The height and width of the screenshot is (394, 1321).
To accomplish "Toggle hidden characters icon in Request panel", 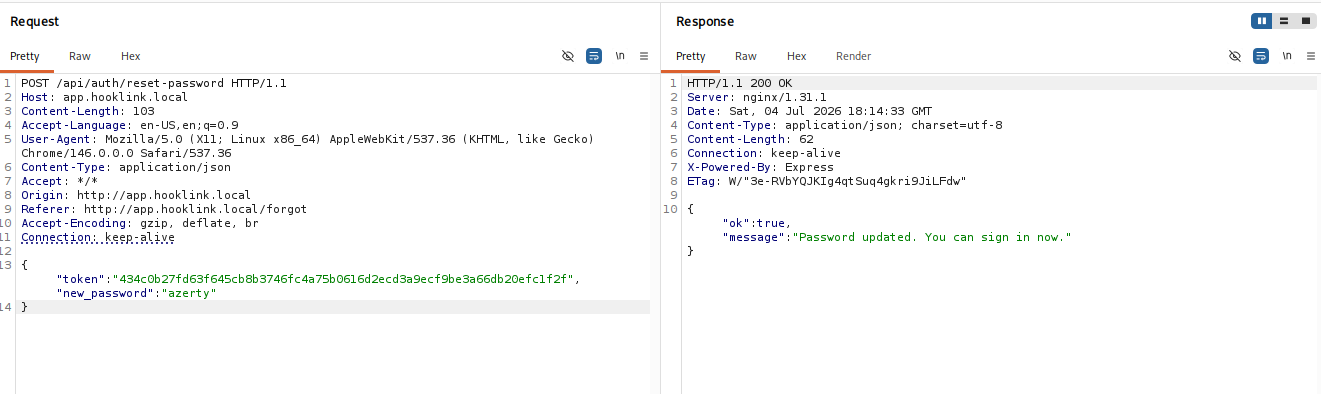I will 568,56.
